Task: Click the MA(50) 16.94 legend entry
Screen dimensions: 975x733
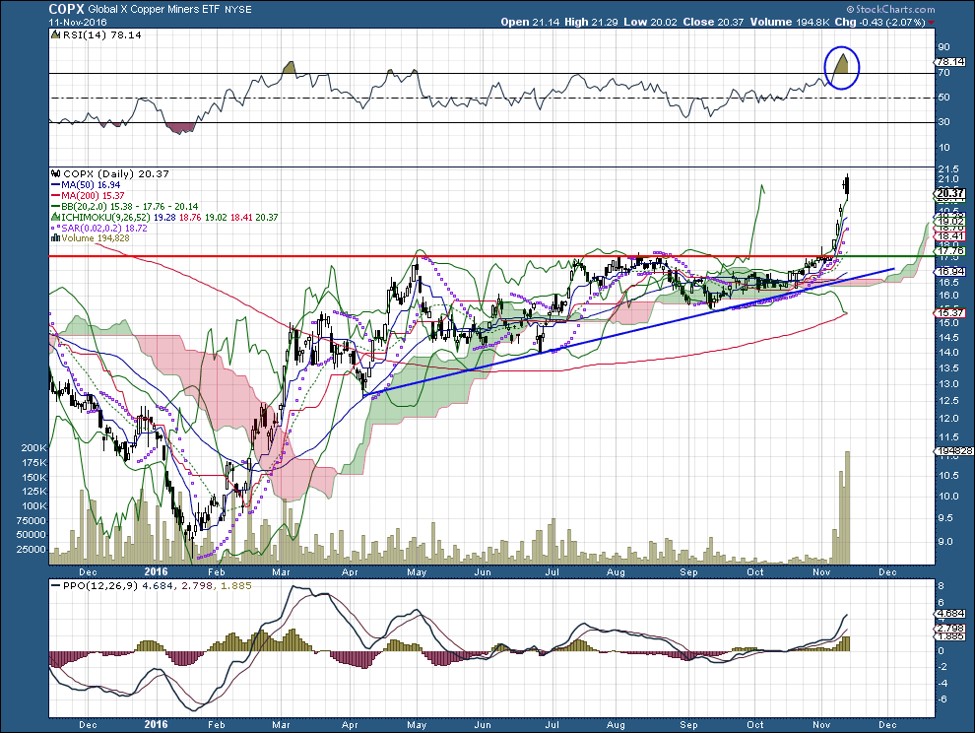Action: click(91, 185)
